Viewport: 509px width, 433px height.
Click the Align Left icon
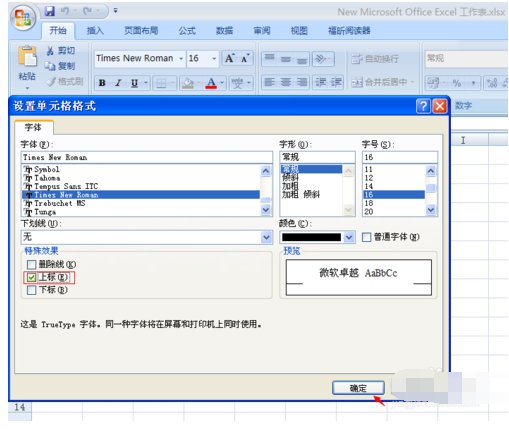click(x=270, y=82)
